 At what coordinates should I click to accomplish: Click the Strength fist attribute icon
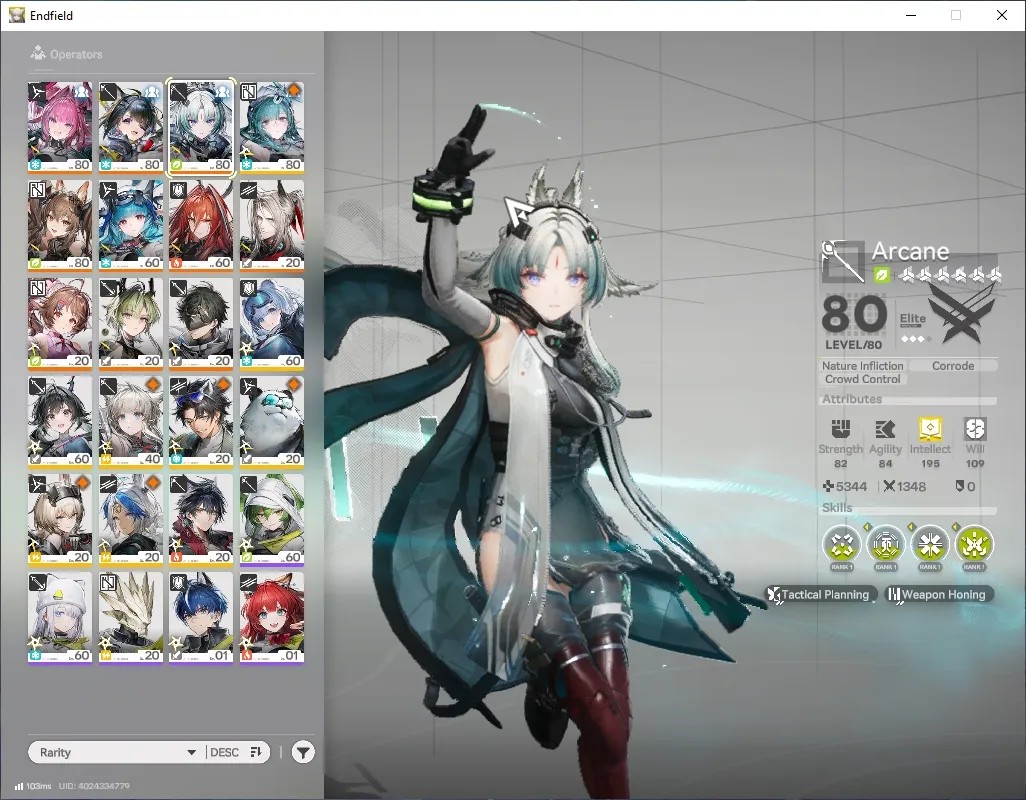(841, 428)
